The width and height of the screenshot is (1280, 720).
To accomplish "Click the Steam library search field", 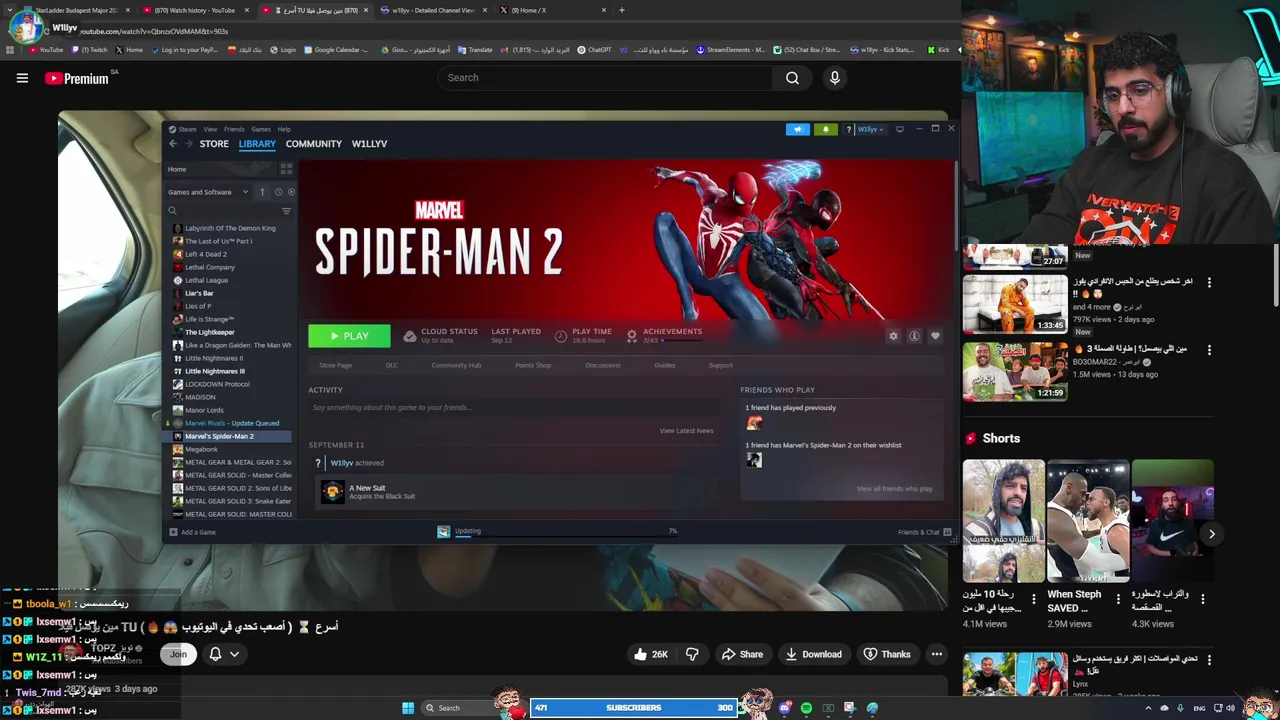I will pyautogui.click(x=224, y=211).
